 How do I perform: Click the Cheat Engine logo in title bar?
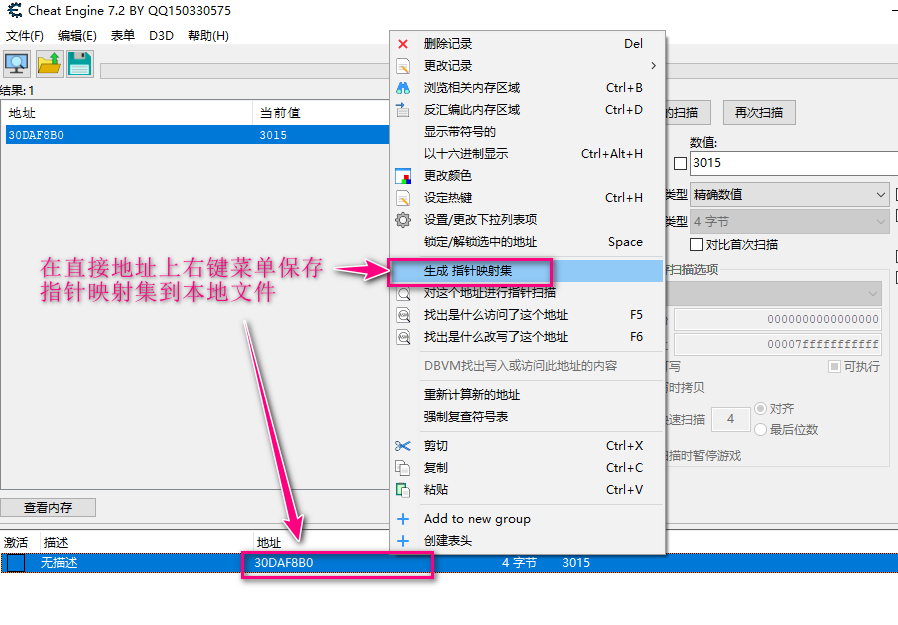click(x=14, y=10)
